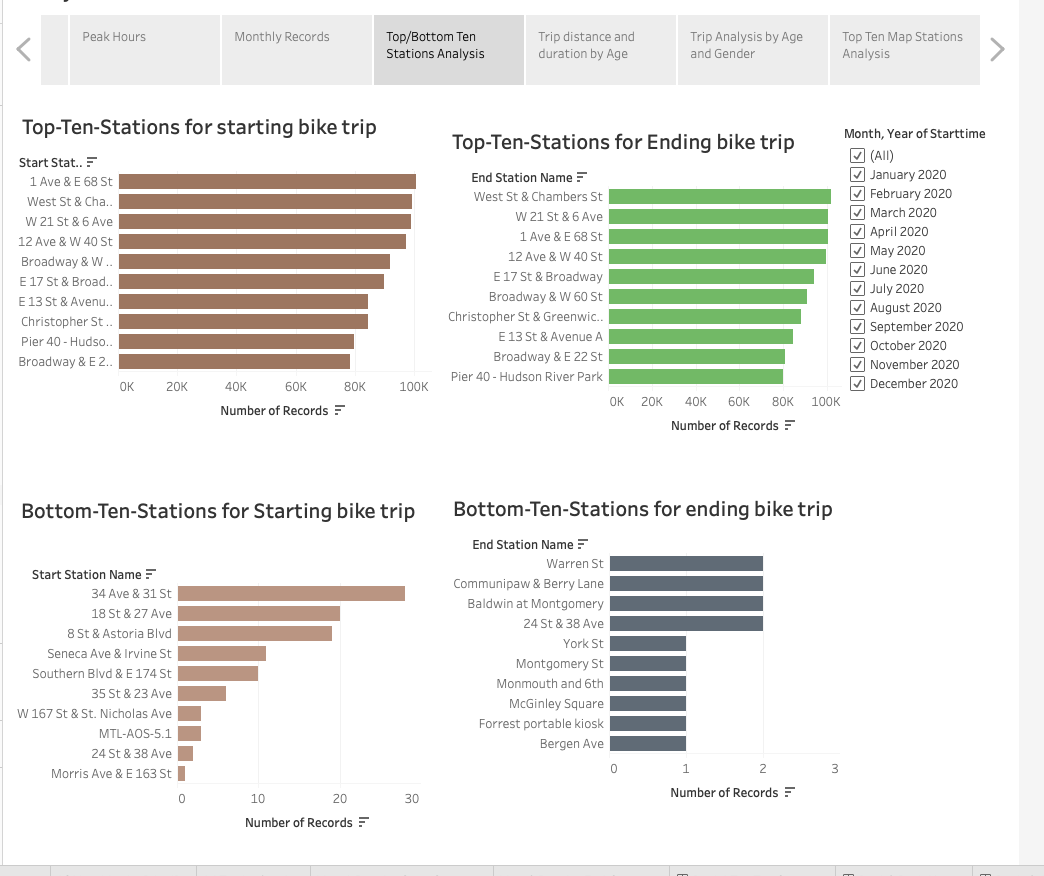Open the Peak Hours tab
The height and width of the screenshot is (876, 1044).
click(x=143, y=49)
